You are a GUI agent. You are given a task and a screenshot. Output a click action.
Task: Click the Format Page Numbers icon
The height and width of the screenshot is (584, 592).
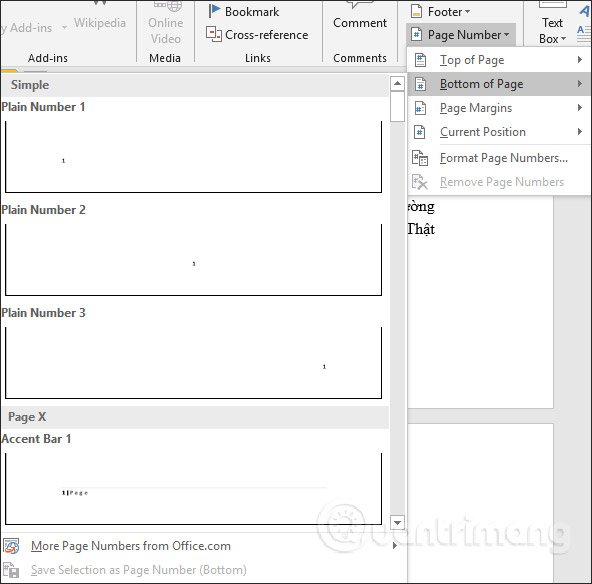[x=420, y=158]
